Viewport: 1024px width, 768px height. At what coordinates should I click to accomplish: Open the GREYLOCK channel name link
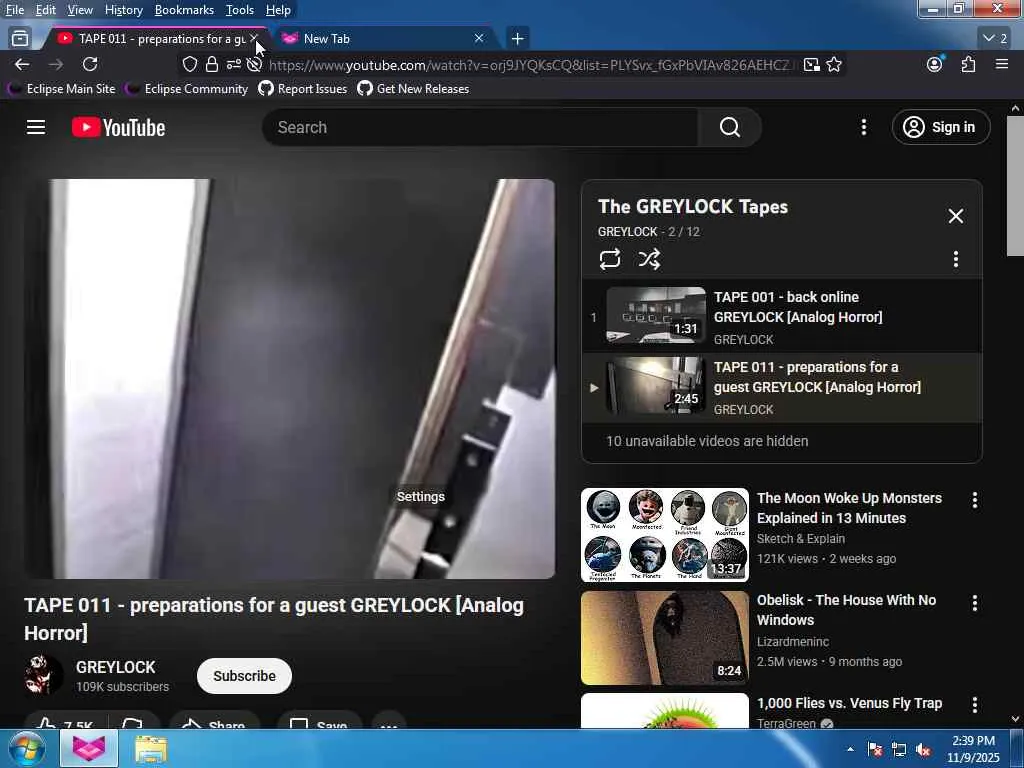116,667
